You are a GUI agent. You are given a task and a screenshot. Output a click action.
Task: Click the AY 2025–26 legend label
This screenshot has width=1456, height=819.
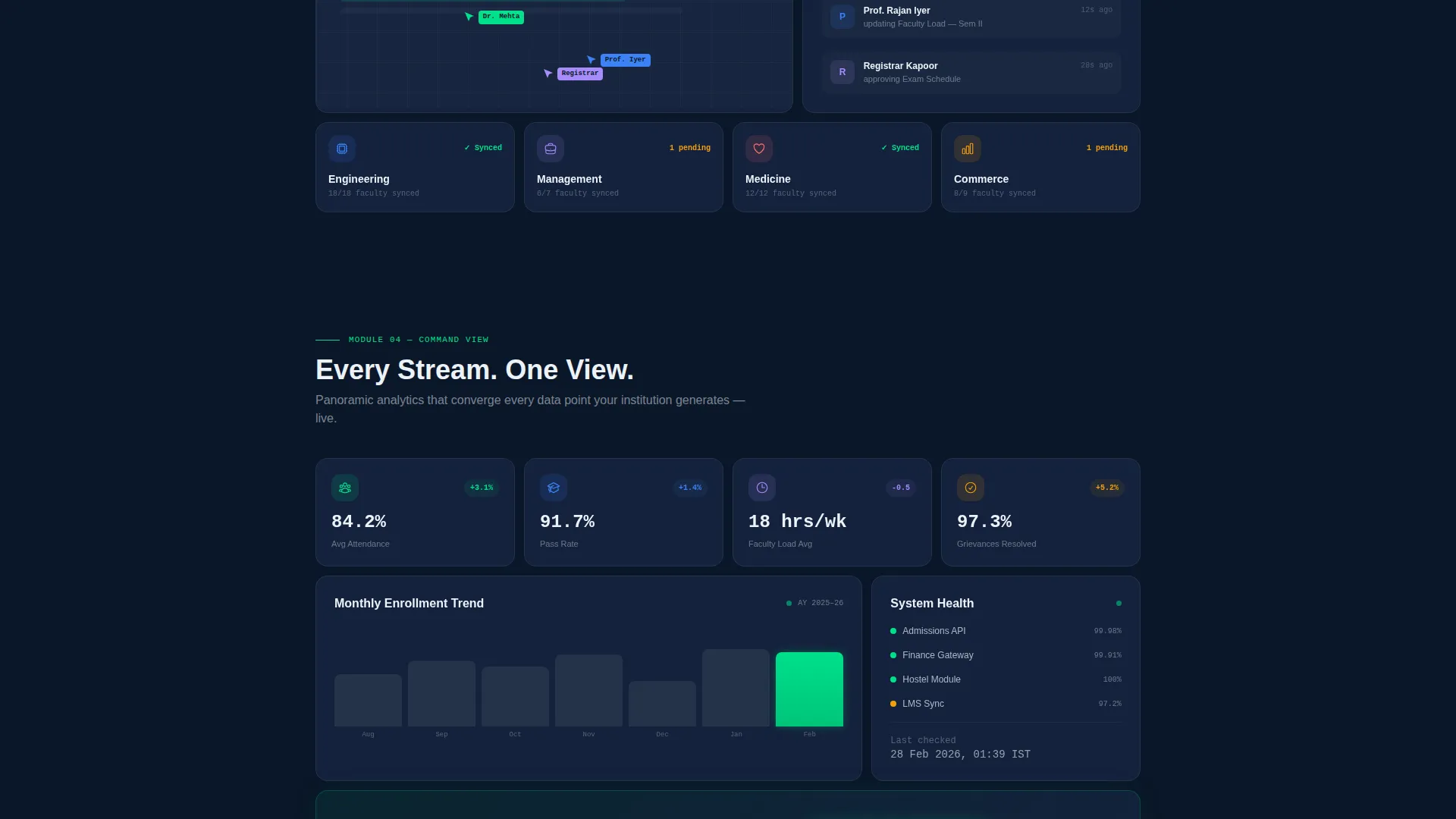[x=821, y=603]
